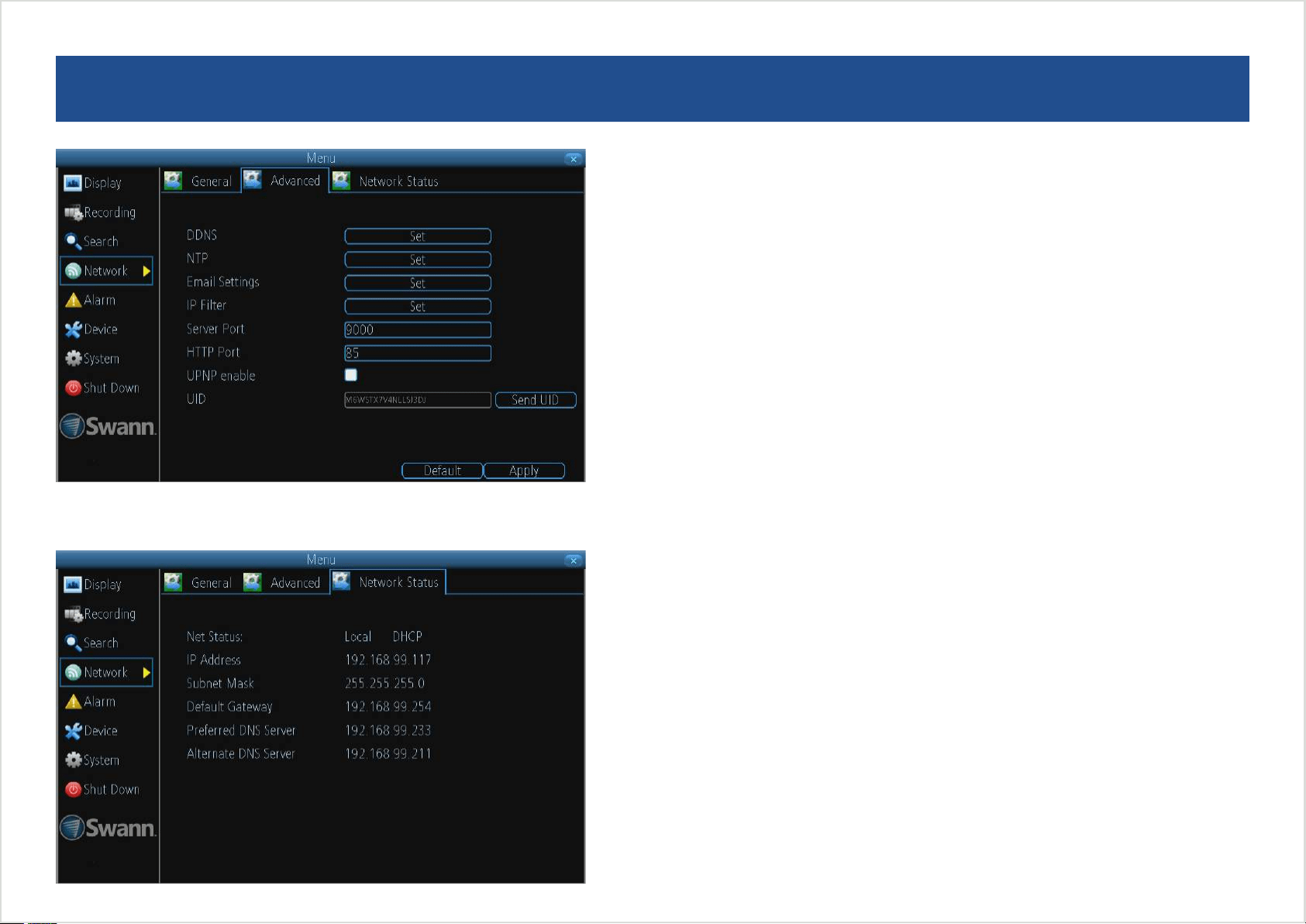Screen dimensions: 1306x924
Task: Click IP Address value 192.168.99.117
Action: [388, 660]
